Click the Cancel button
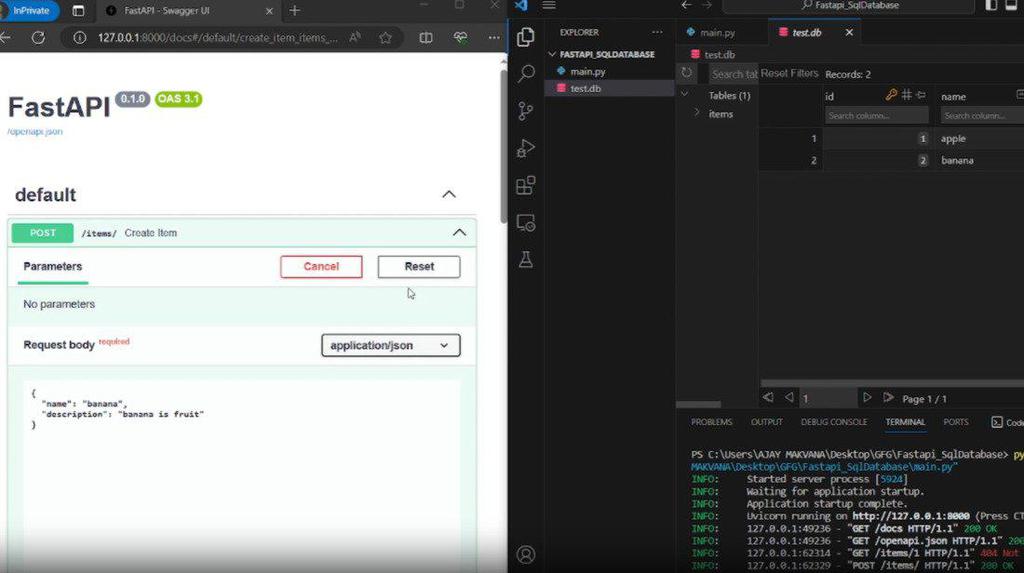The image size is (1024, 573). [x=321, y=267]
